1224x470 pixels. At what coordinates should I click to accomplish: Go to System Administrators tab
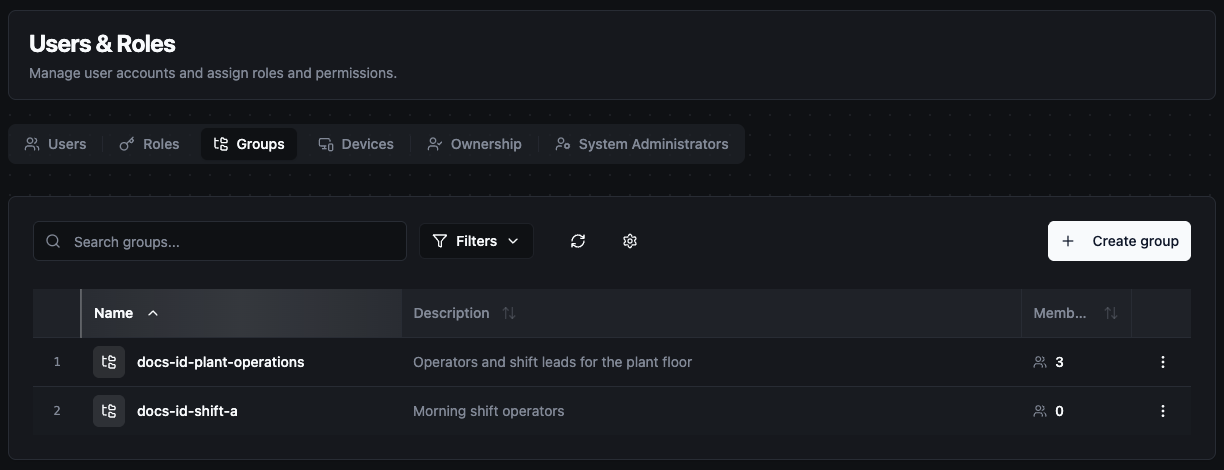click(x=642, y=144)
